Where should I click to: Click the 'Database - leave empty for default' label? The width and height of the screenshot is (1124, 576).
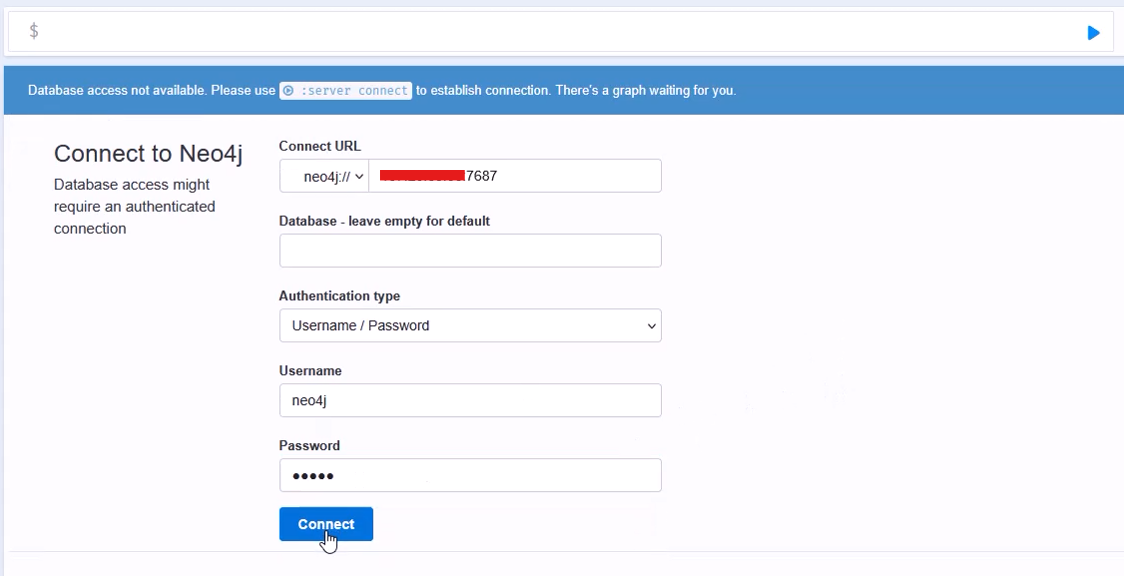click(384, 221)
